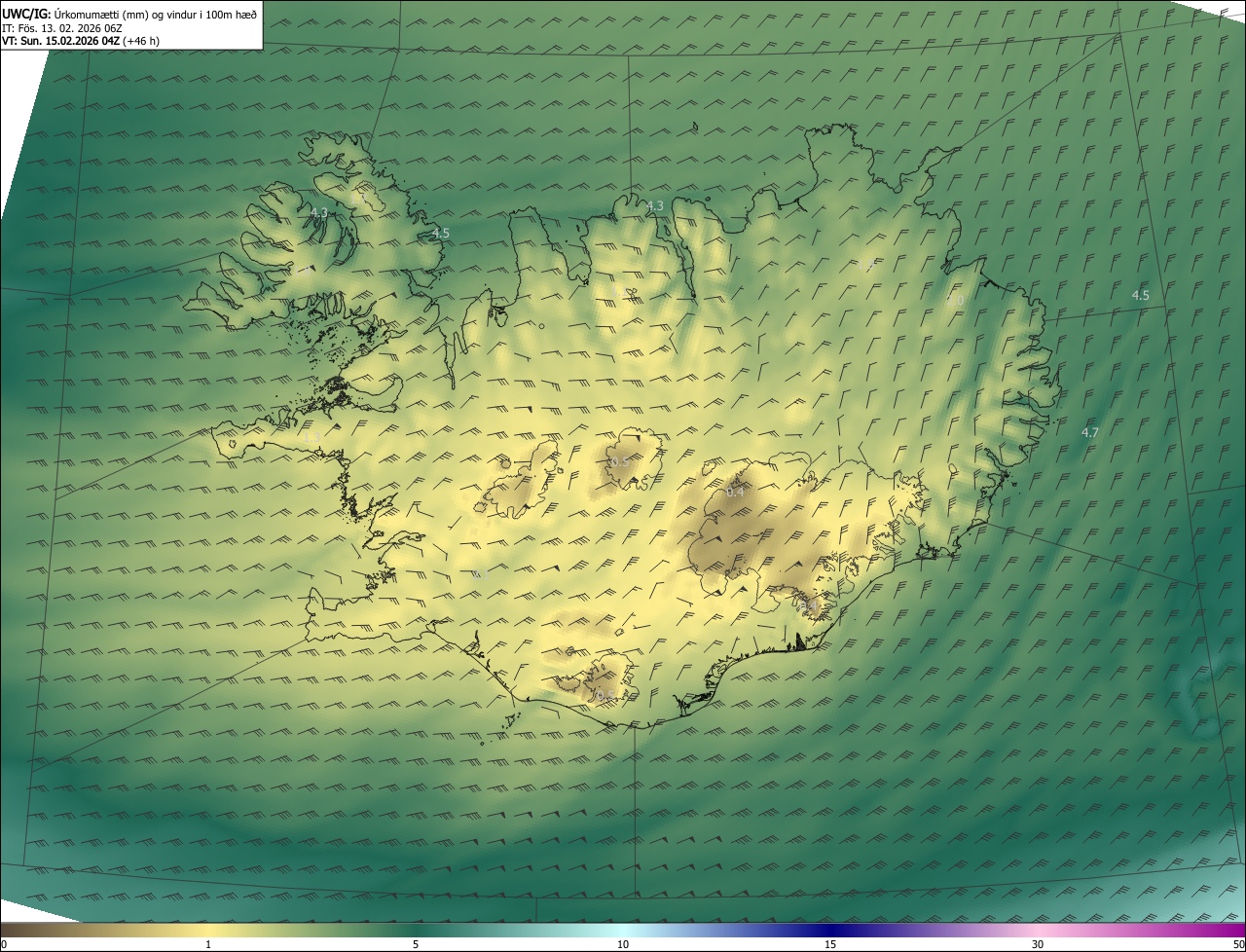The image size is (1246, 952).
Task: Click the 2.0 value in northeast Iceland
Action: tap(955, 301)
